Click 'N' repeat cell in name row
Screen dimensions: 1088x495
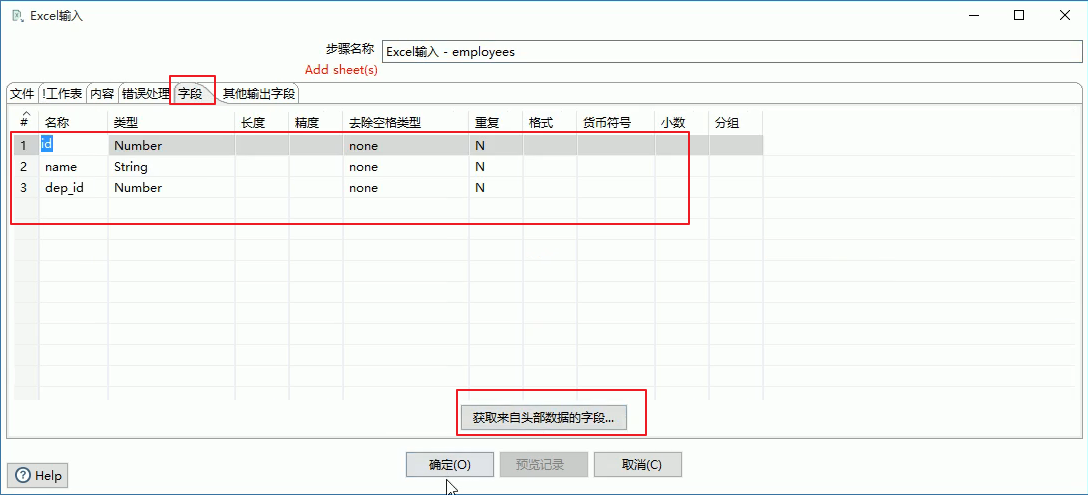coord(496,167)
